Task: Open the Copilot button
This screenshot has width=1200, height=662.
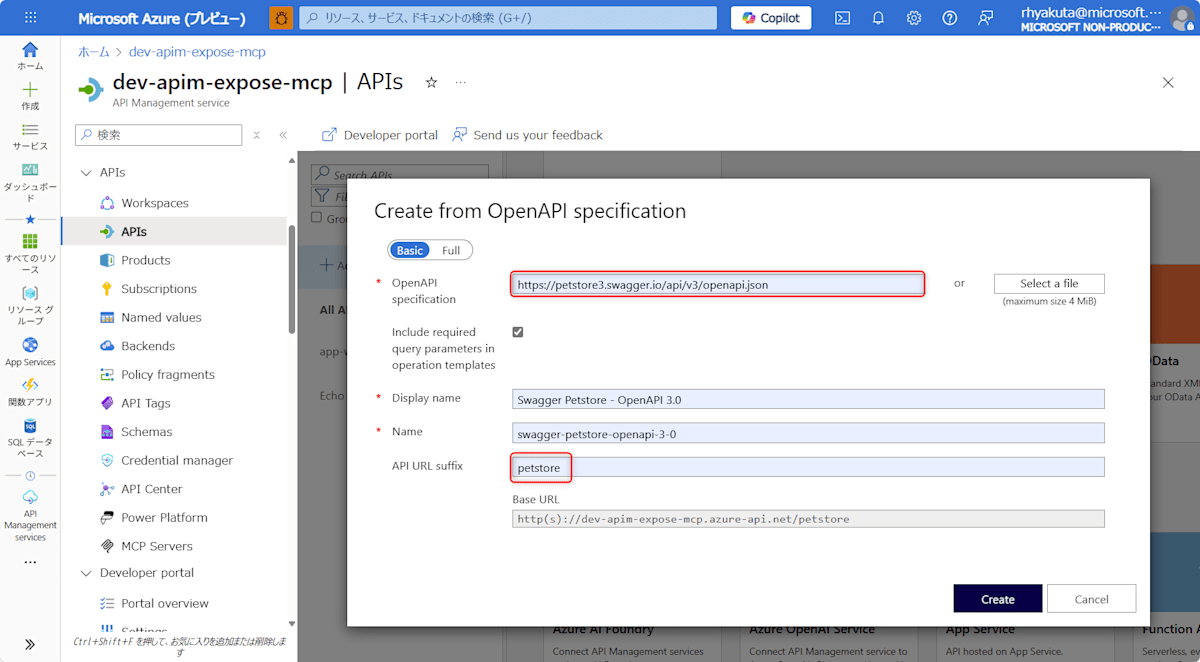Action: (x=771, y=18)
